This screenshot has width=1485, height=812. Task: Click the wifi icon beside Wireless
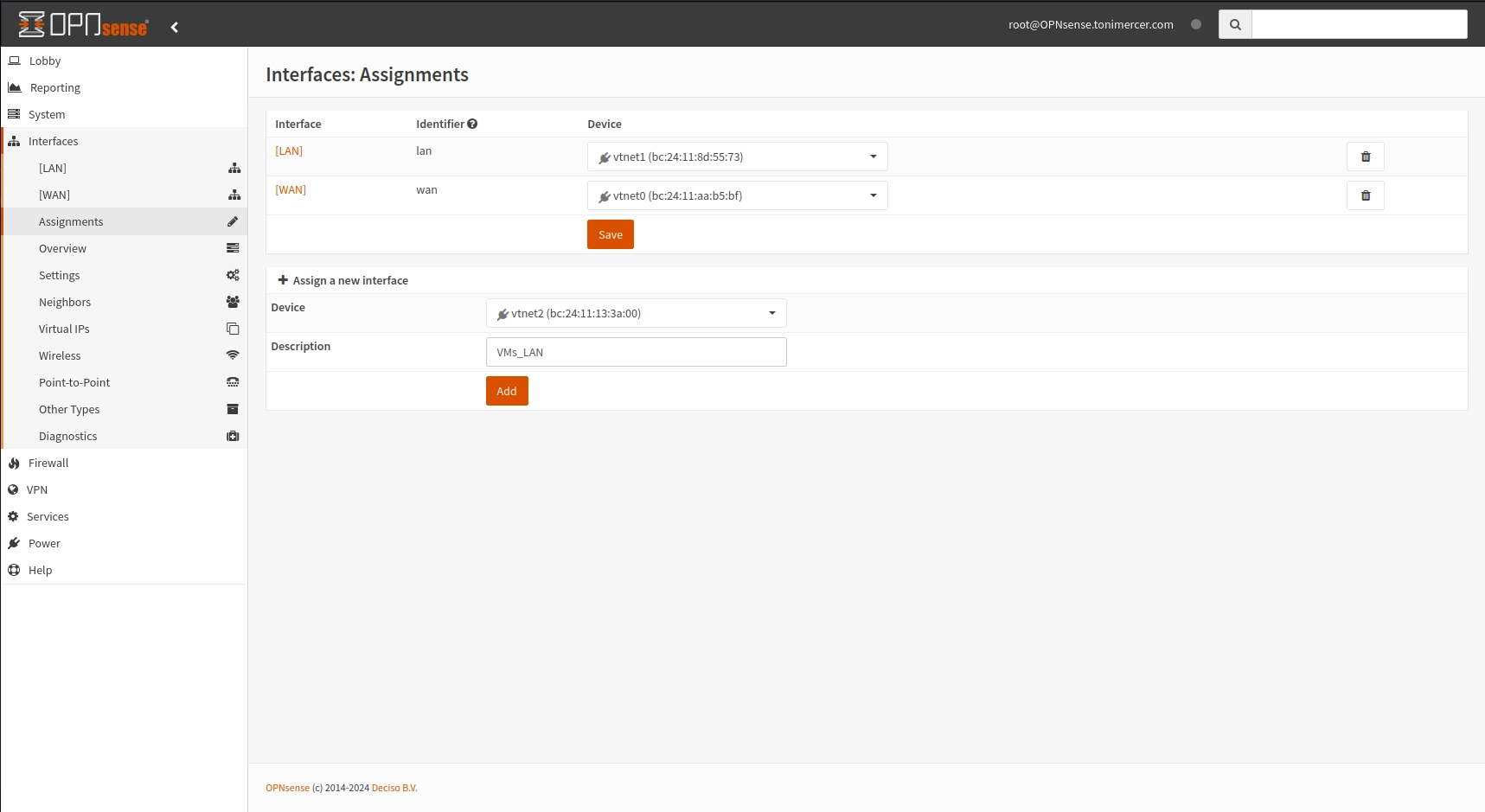point(233,355)
